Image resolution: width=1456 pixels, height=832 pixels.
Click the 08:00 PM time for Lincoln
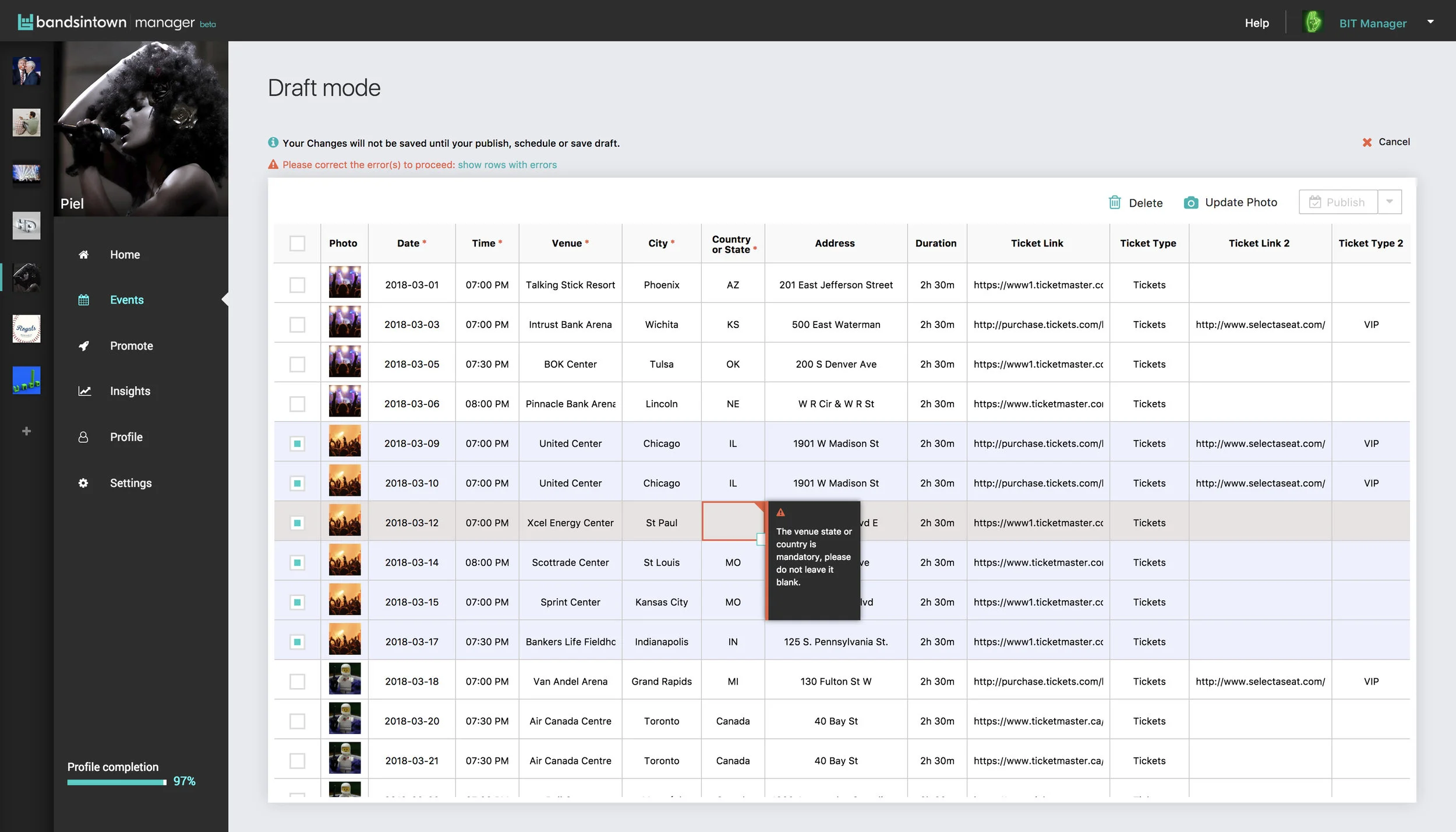pos(487,404)
